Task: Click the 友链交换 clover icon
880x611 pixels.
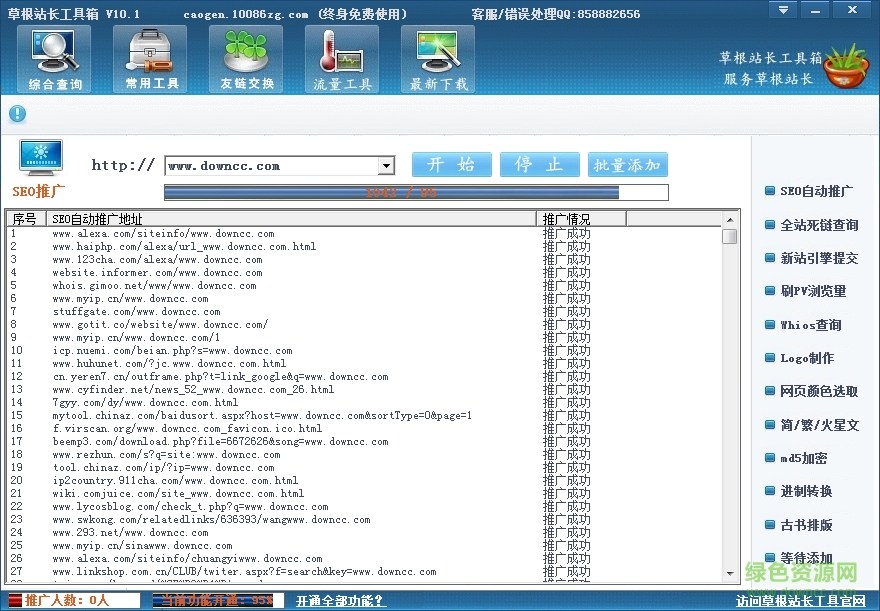Action: 246,58
